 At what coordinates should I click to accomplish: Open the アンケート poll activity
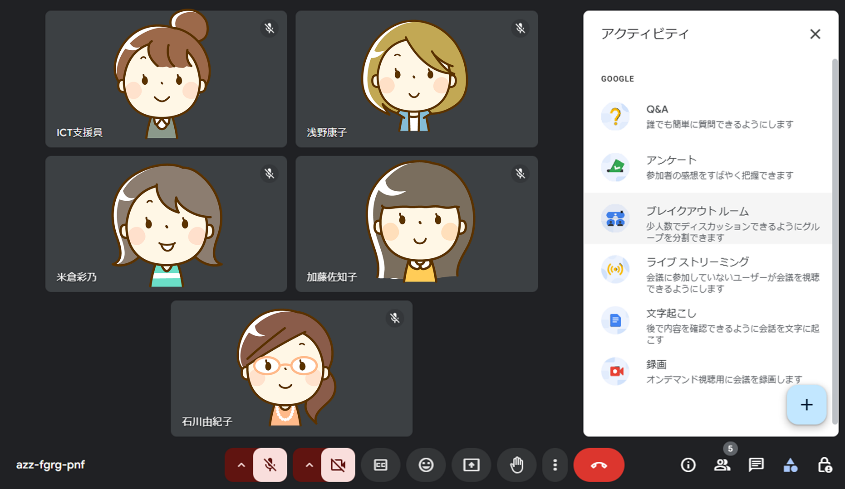pos(708,167)
